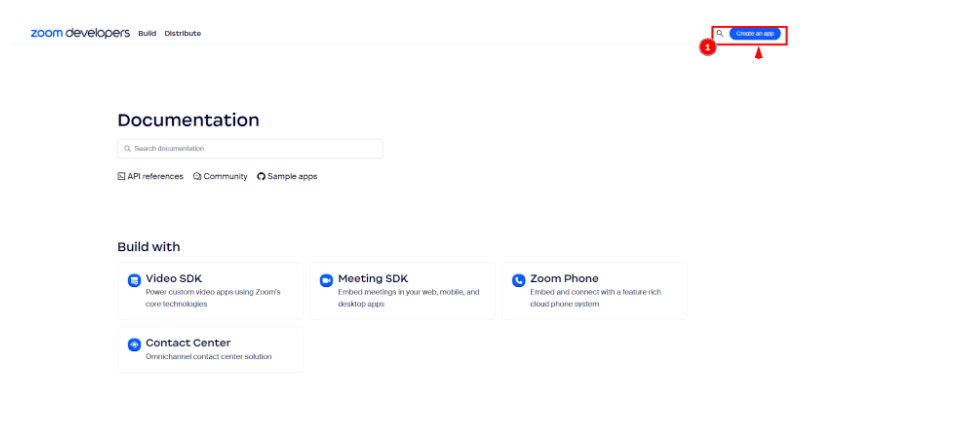
Task: Go to the Community link
Action: click(x=225, y=176)
